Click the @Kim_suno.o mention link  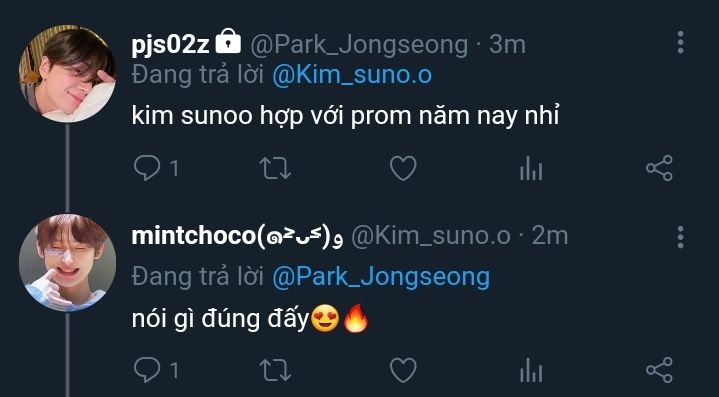[x=352, y=76]
